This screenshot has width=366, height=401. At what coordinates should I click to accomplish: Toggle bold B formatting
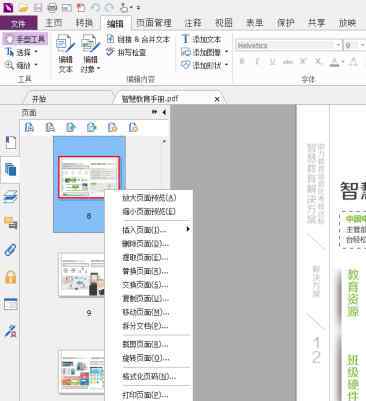coord(242,61)
